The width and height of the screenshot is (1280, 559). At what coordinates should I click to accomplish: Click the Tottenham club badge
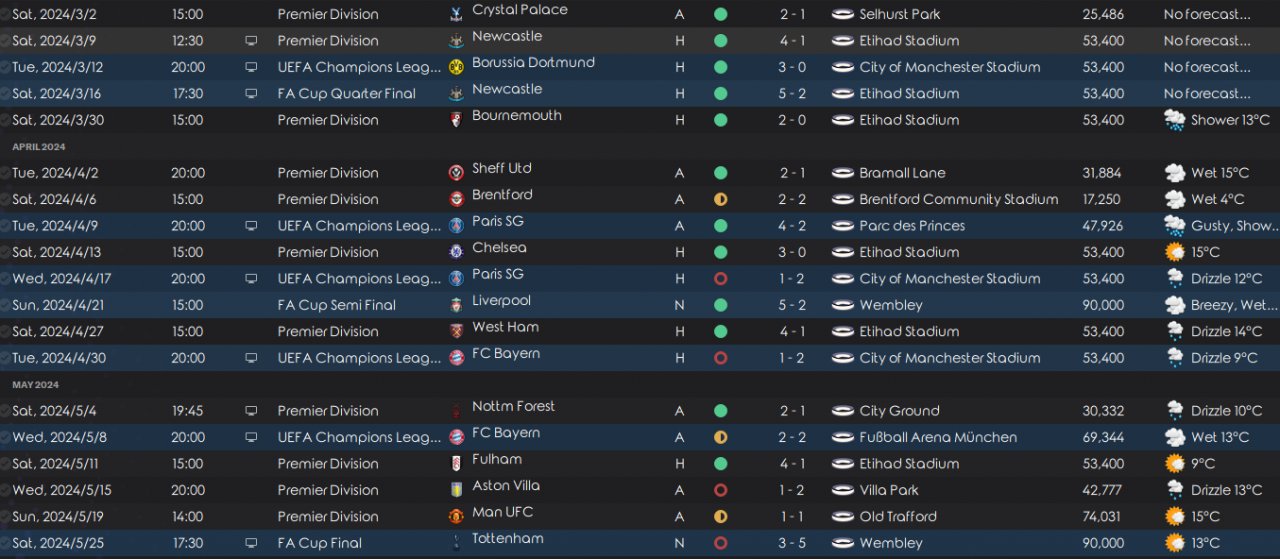point(456,543)
